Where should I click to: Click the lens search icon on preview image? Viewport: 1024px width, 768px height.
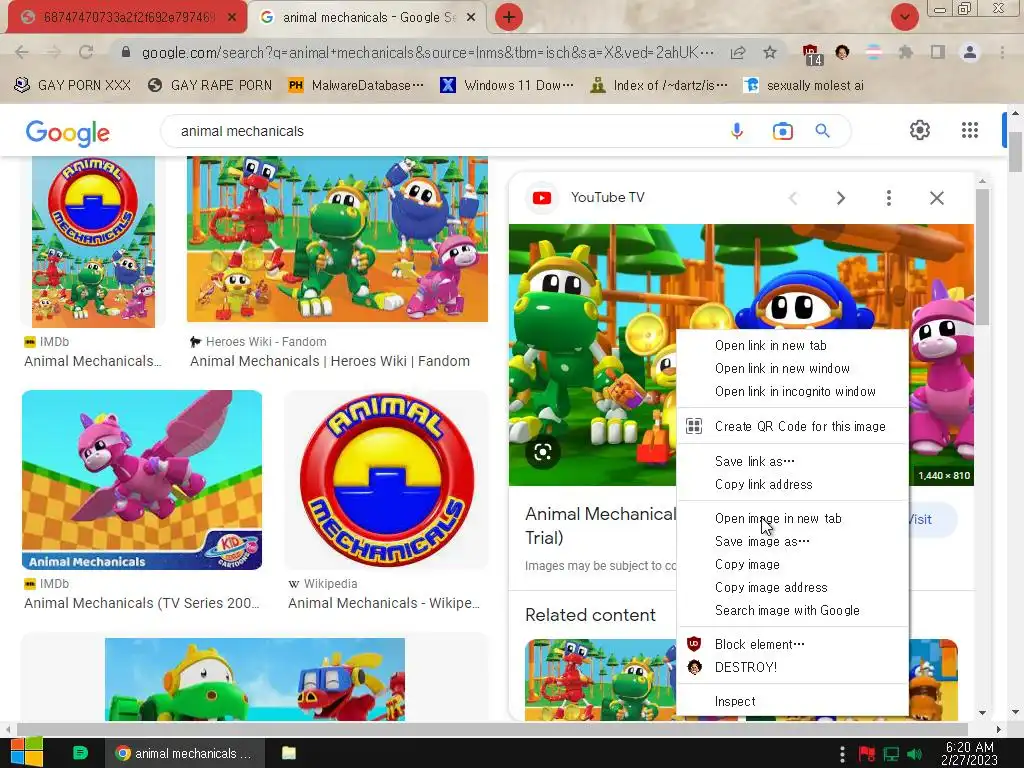coord(543,452)
